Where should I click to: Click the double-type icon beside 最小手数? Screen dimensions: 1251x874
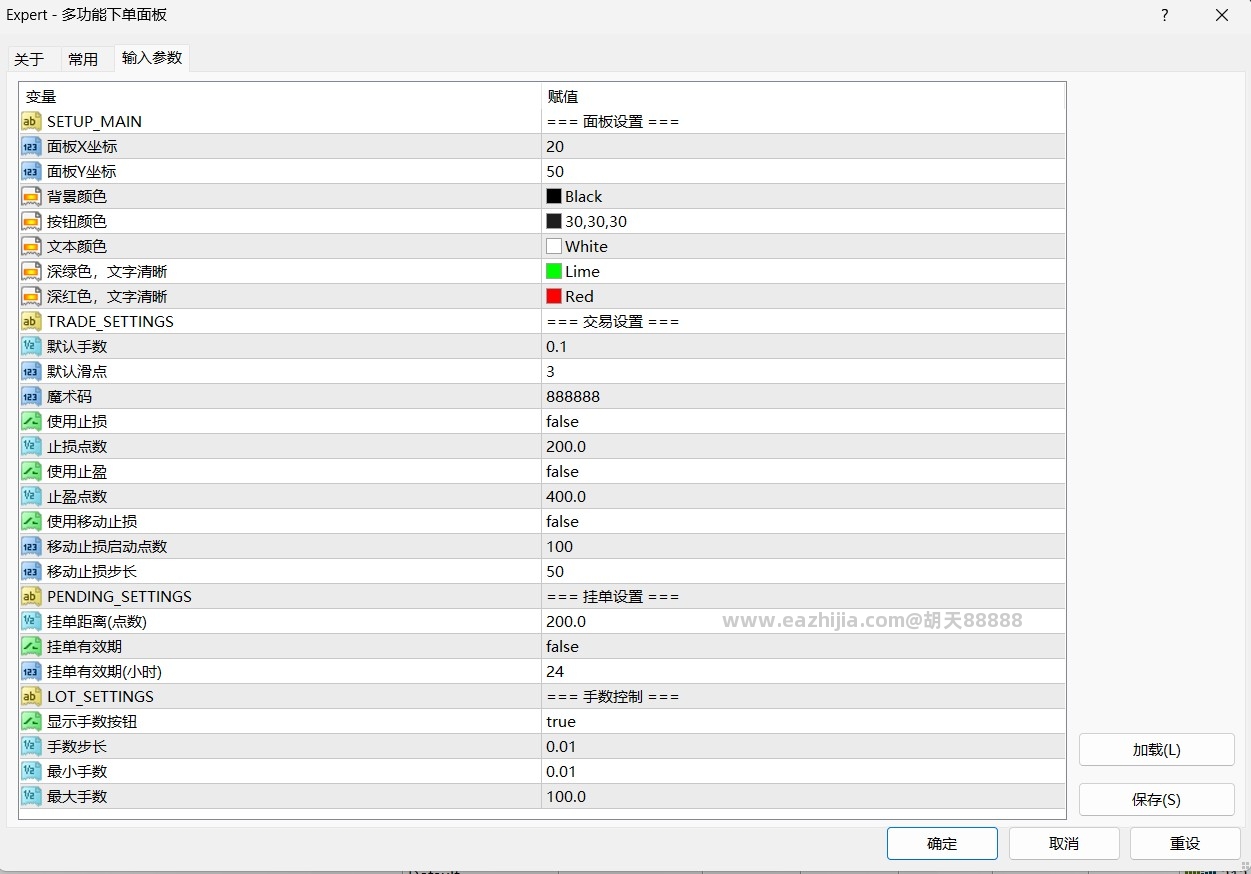point(31,771)
